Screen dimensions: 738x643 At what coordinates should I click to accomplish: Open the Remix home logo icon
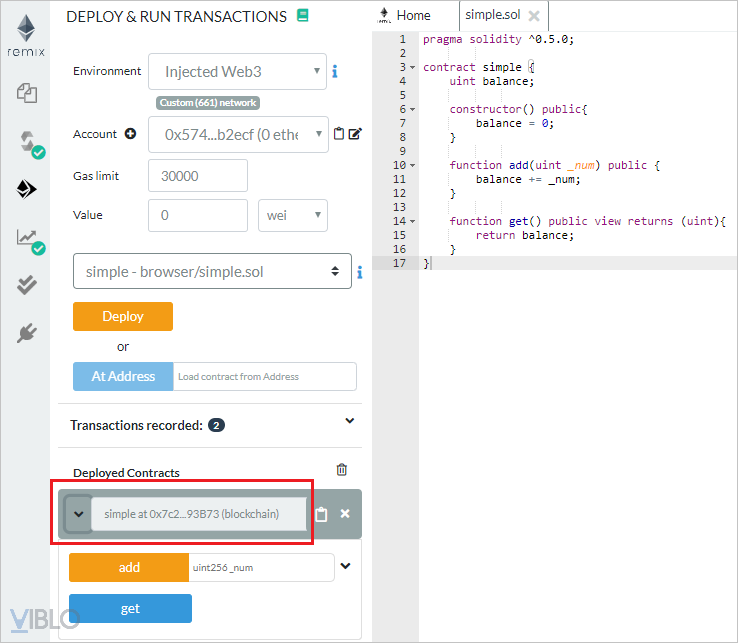26,35
